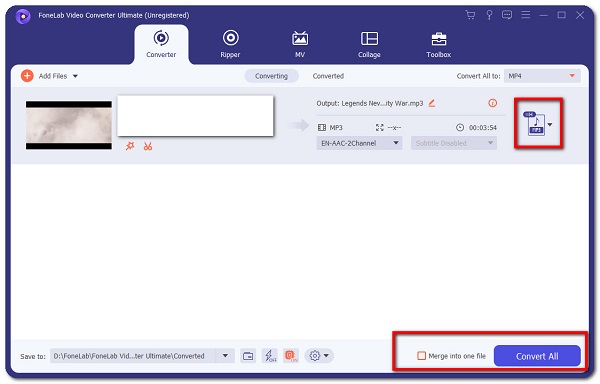Open the cut scissors icon
Viewport: 600px width, 384px height.
click(x=148, y=146)
